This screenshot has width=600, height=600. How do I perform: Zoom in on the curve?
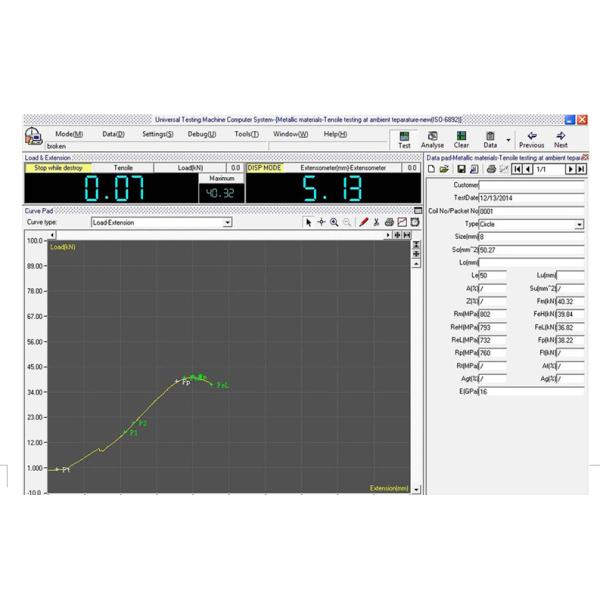334,222
